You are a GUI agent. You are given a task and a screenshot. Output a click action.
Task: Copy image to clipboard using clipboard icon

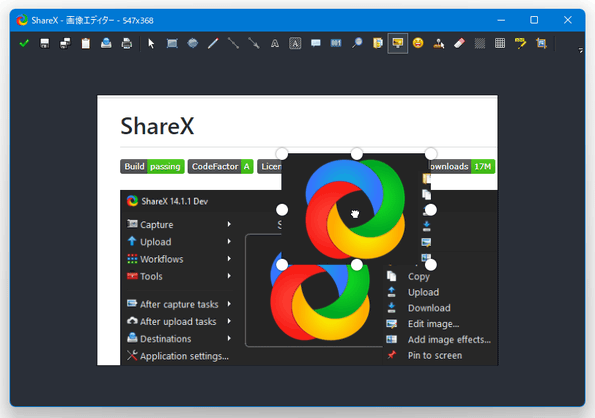[86, 43]
